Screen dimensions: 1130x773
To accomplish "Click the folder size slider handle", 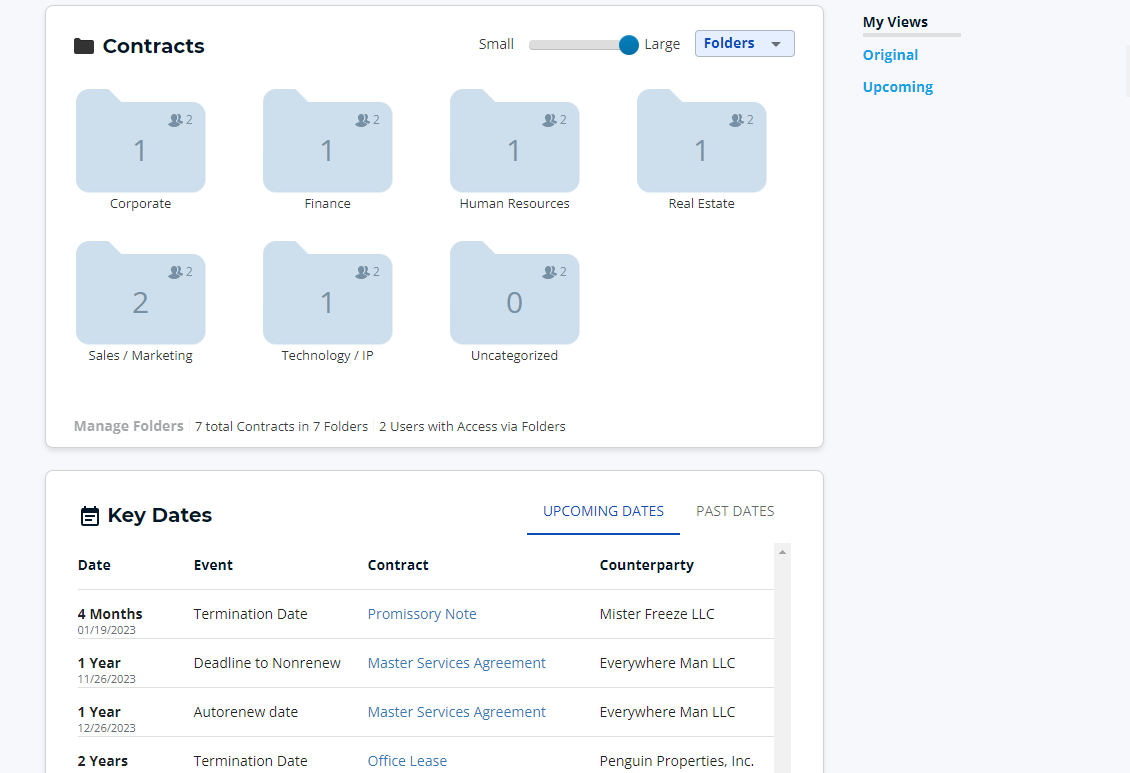I will click(627, 44).
